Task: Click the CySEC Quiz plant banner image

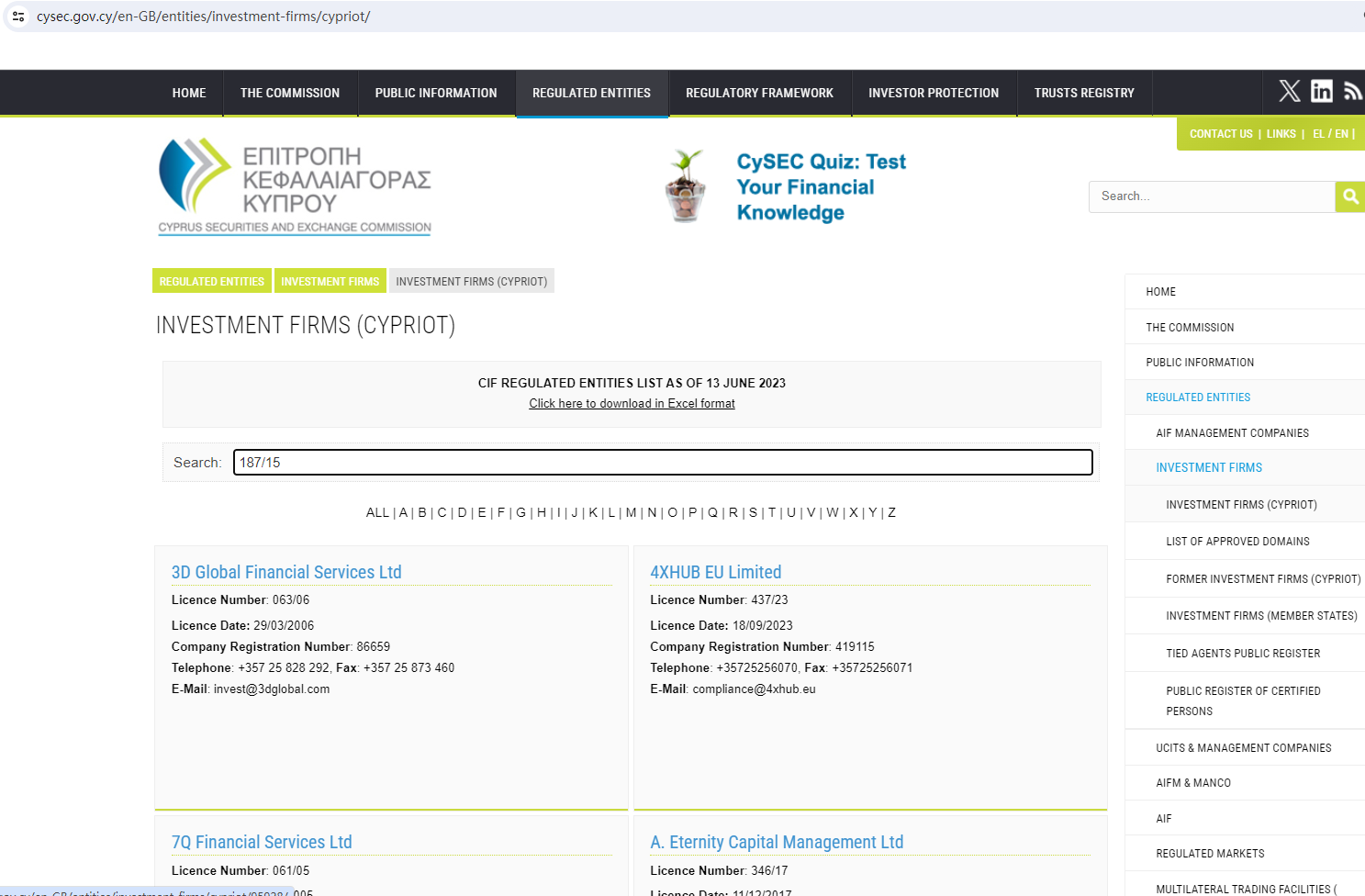Action: pyautogui.click(x=686, y=186)
